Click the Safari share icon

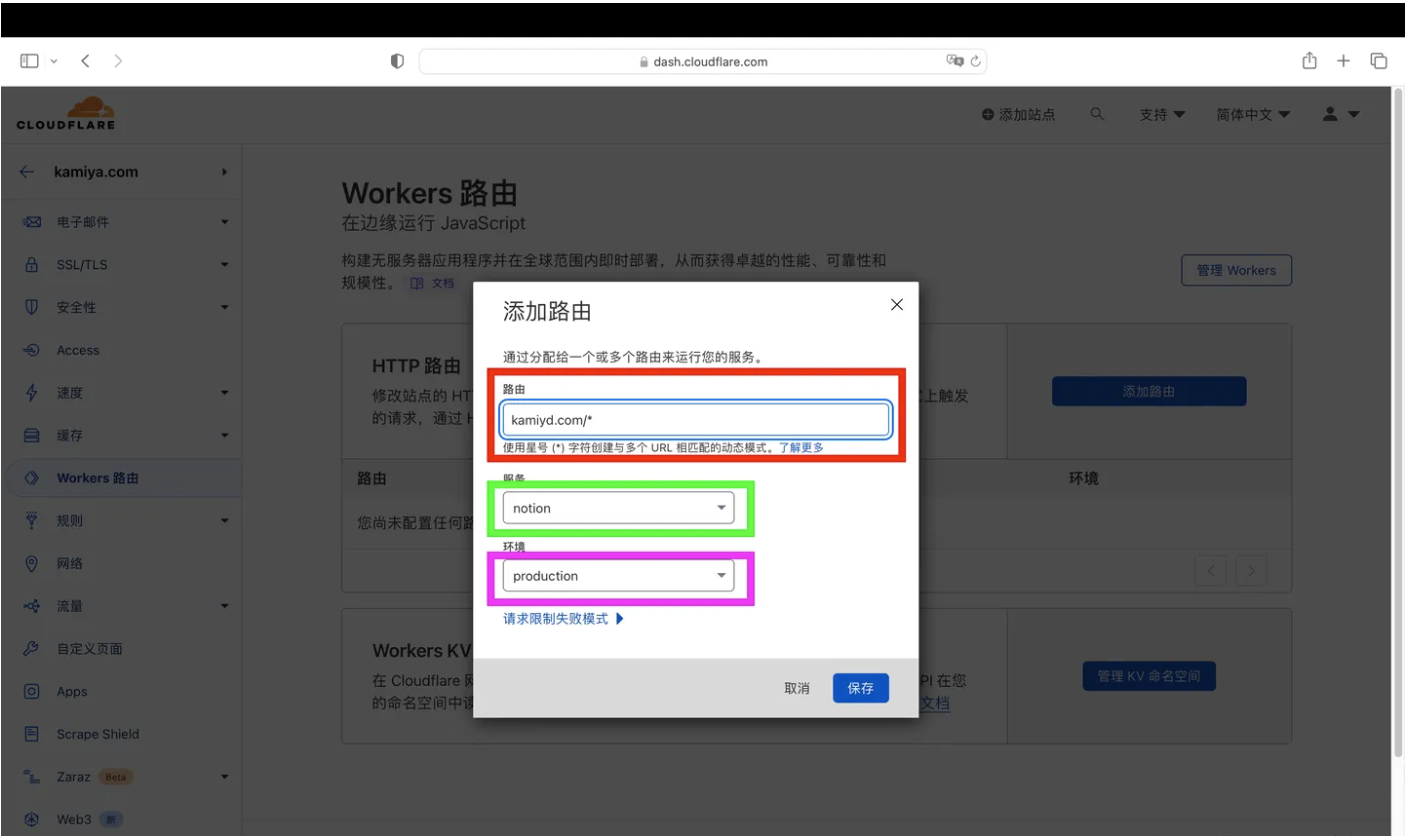coord(1309,61)
